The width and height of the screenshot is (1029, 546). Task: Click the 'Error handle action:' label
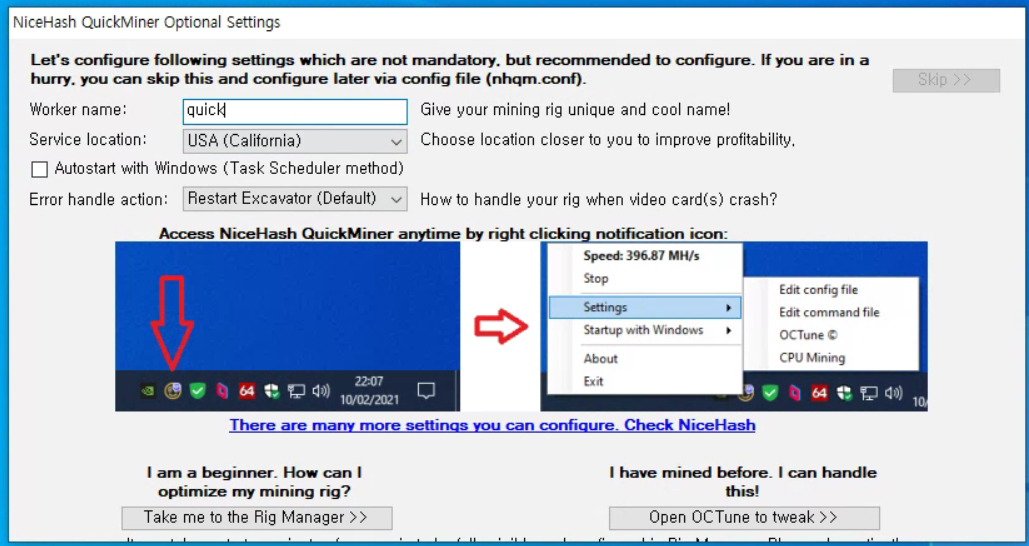tap(98, 200)
